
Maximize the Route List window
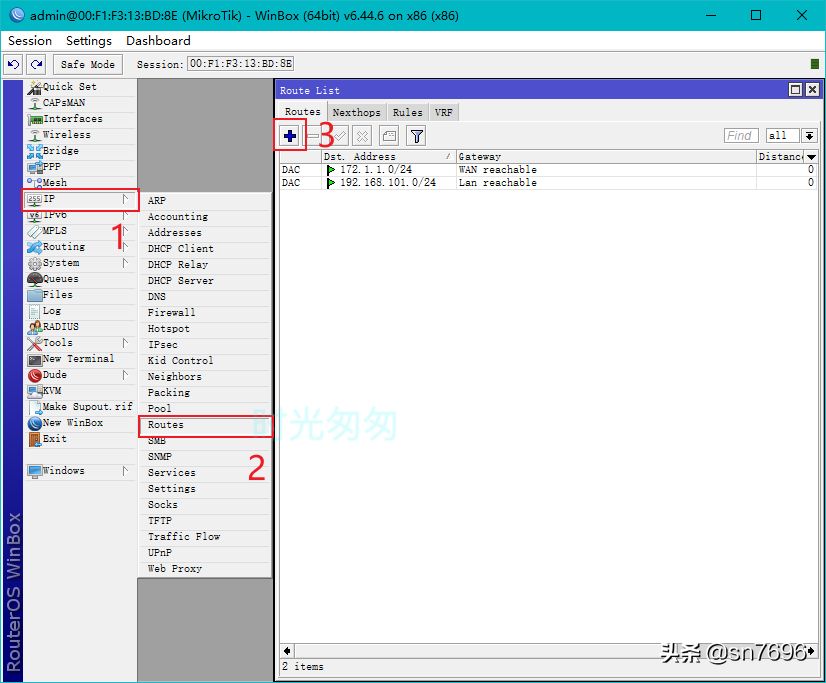(x=795, y=90)
